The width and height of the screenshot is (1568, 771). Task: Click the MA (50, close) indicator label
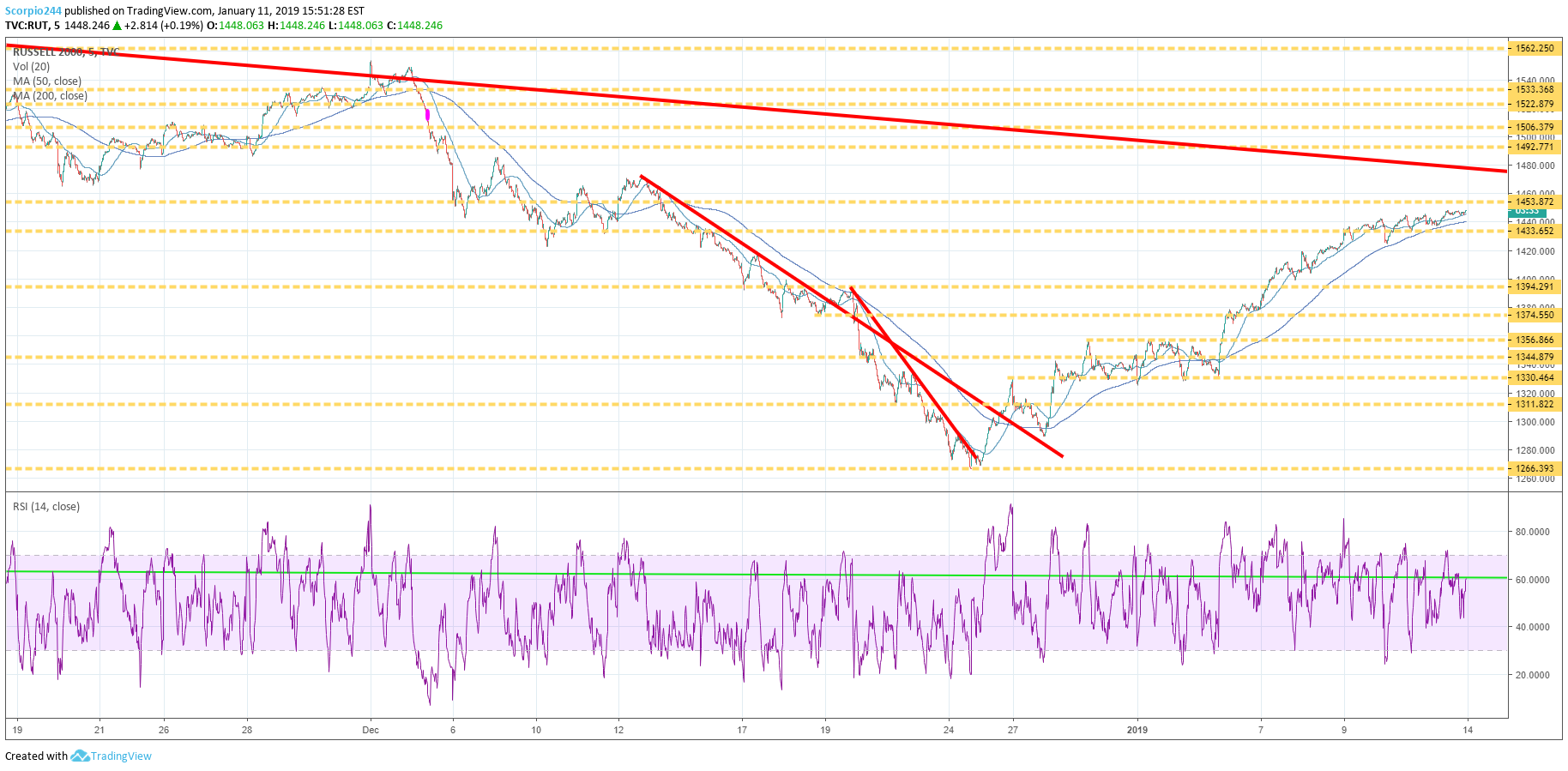coord(47,81)
